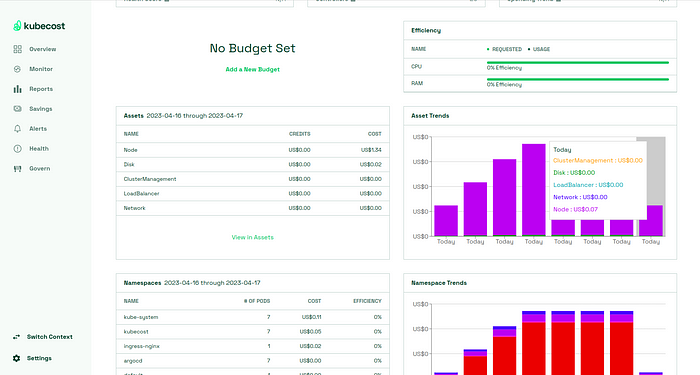Click the Govern sidebar icon
Screen dimensions: 700x375
[17, 169]
